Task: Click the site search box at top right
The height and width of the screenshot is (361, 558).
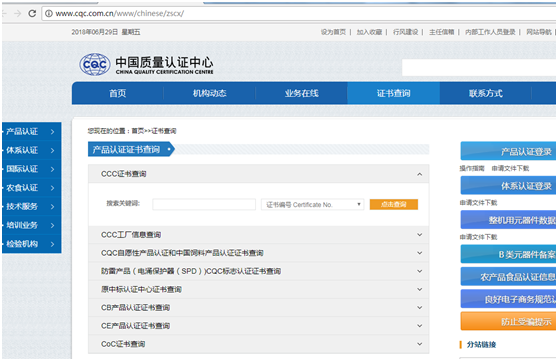Action: (479, 68)
